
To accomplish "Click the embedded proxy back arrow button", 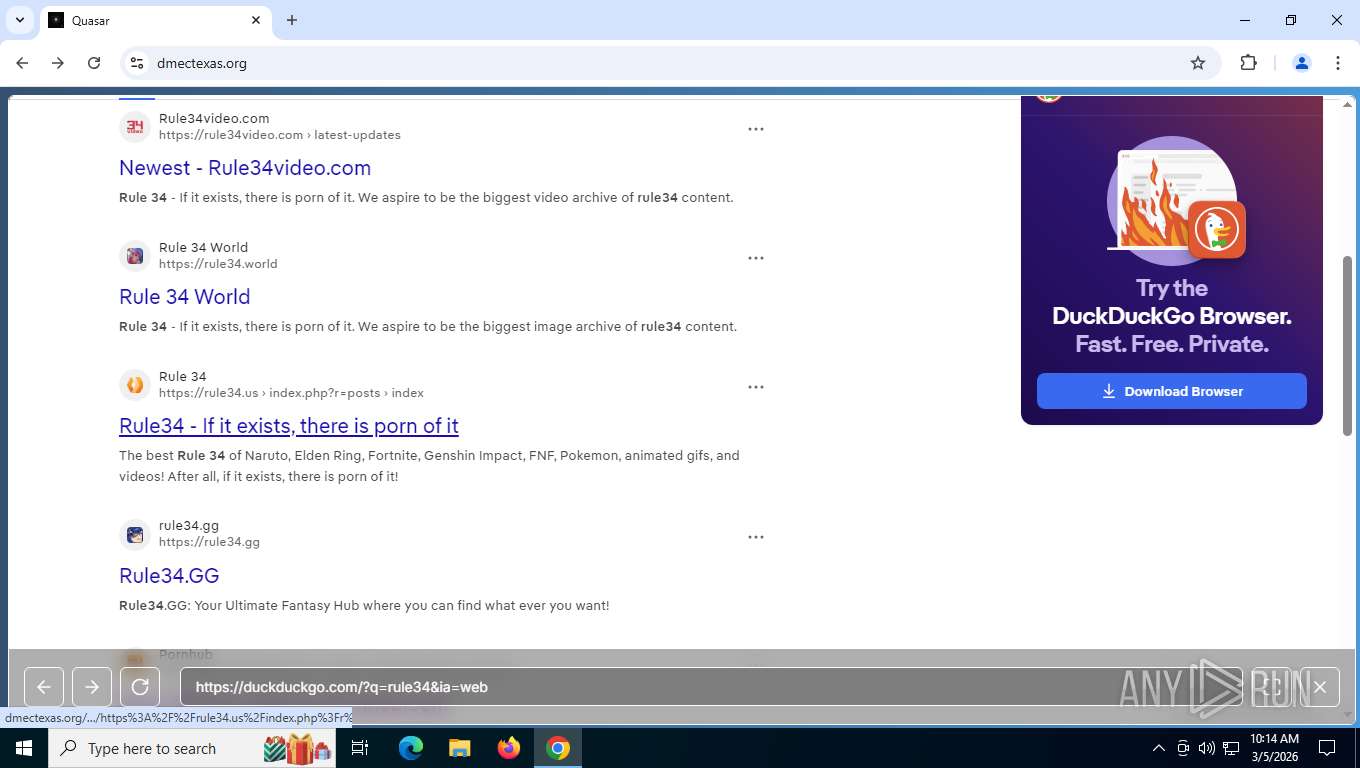I will point(44,687).
